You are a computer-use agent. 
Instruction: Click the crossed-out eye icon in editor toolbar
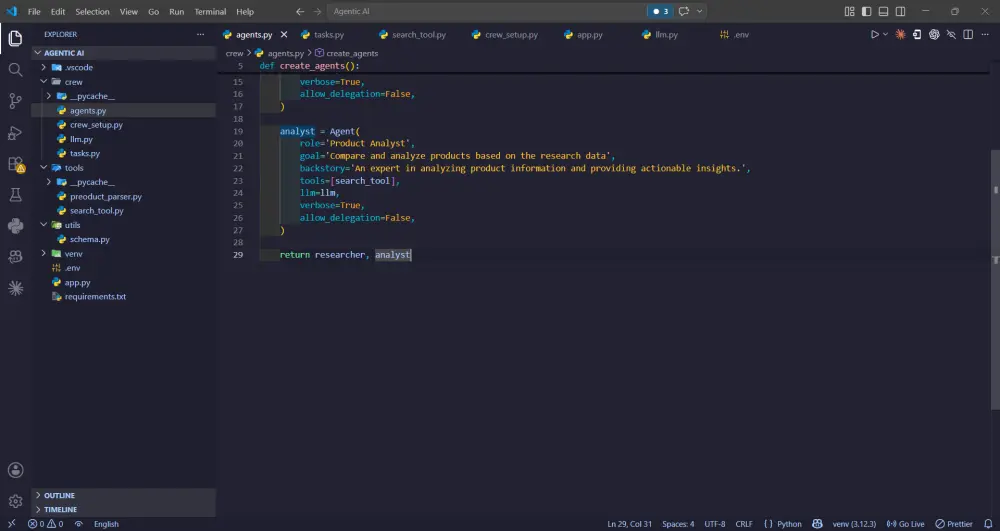coord(951,34)
